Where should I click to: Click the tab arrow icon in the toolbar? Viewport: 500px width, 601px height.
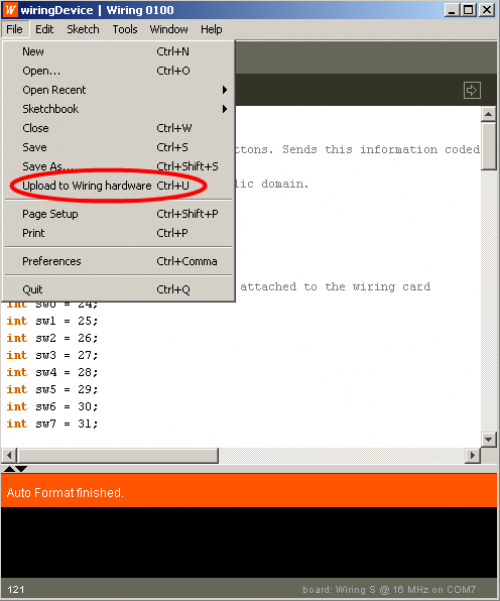(472, 90)
